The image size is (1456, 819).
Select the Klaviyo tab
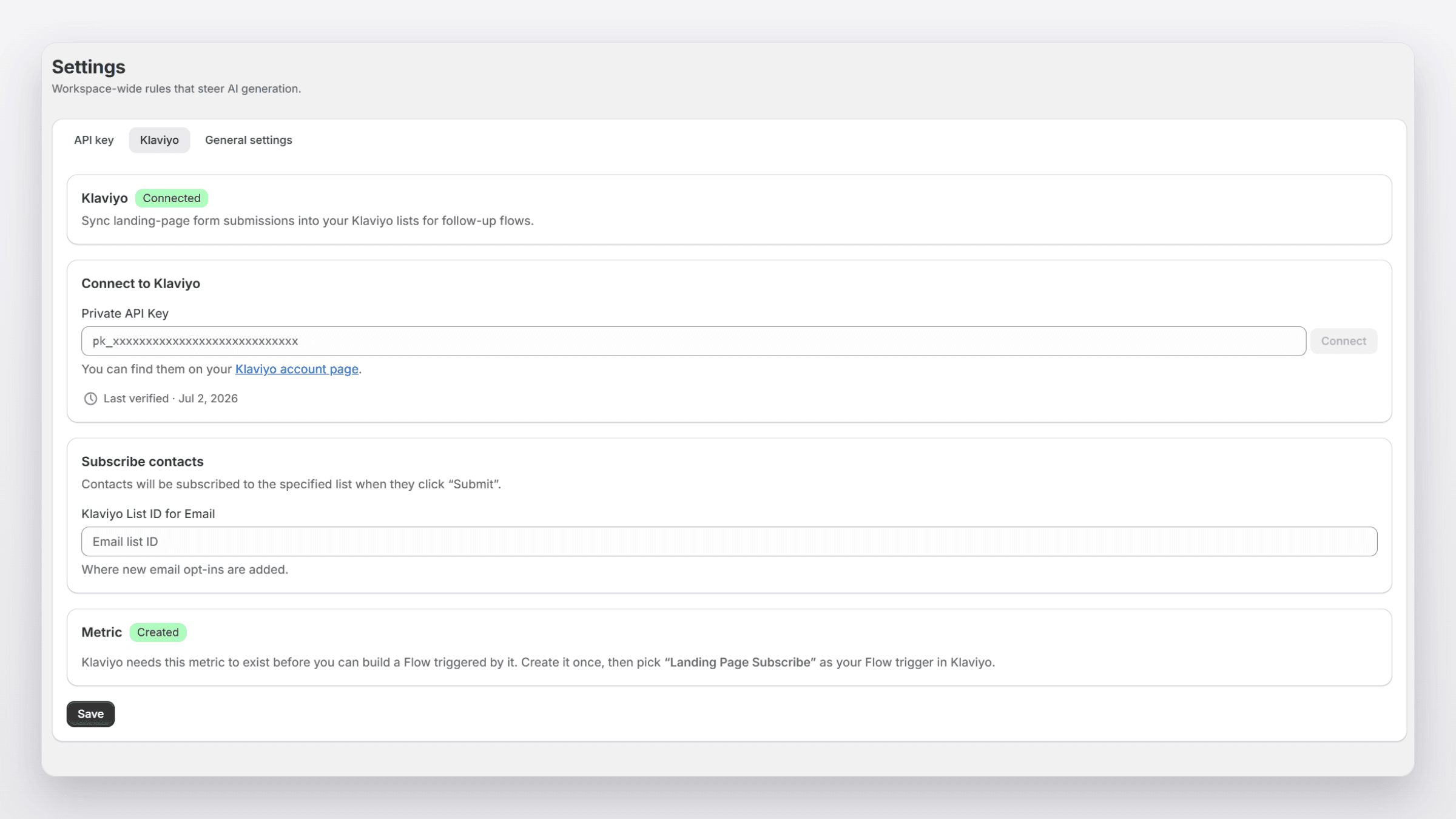click(159, 140)
